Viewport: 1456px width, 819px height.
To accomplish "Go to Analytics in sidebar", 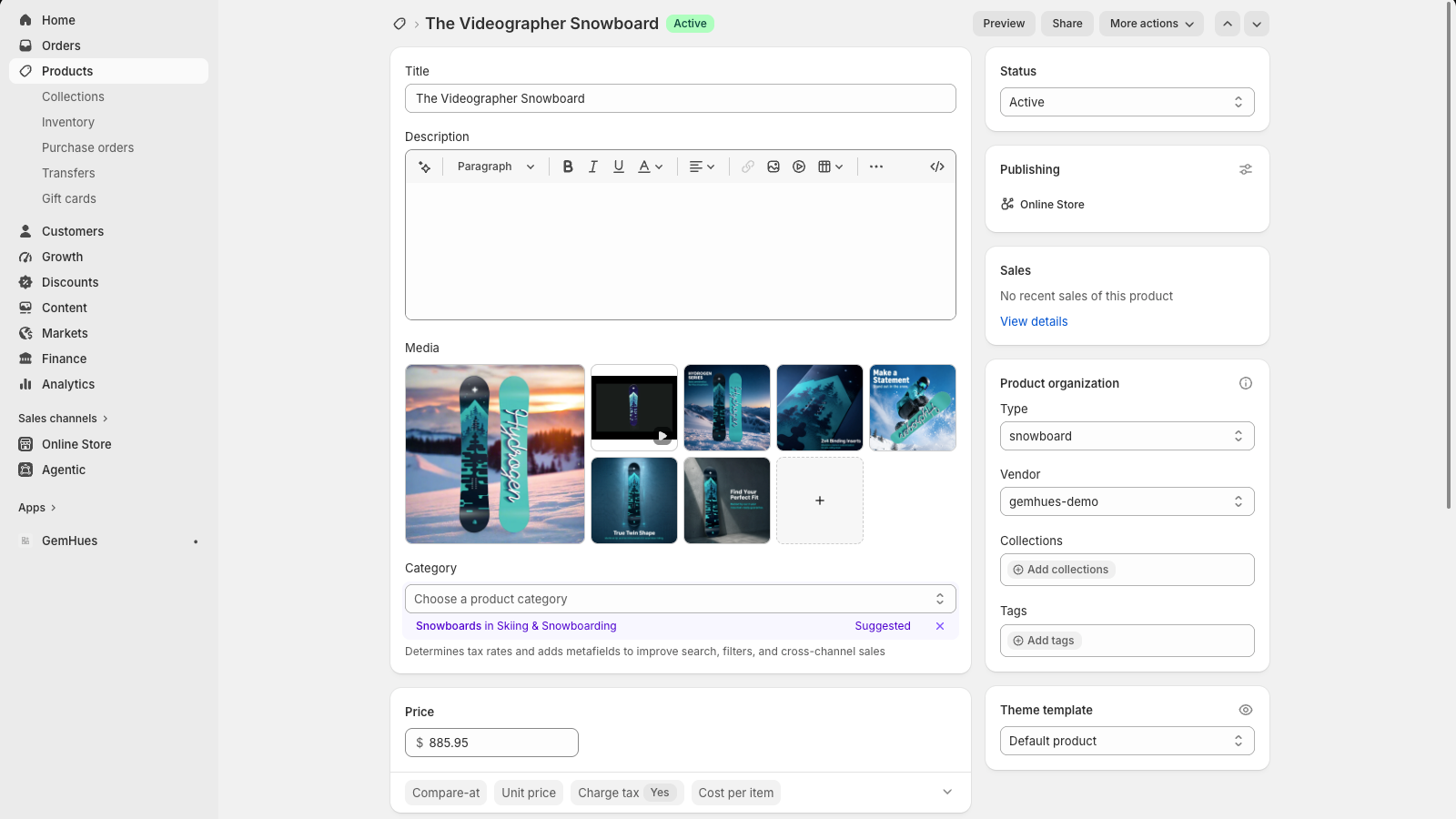I will (x=68, y=384).
